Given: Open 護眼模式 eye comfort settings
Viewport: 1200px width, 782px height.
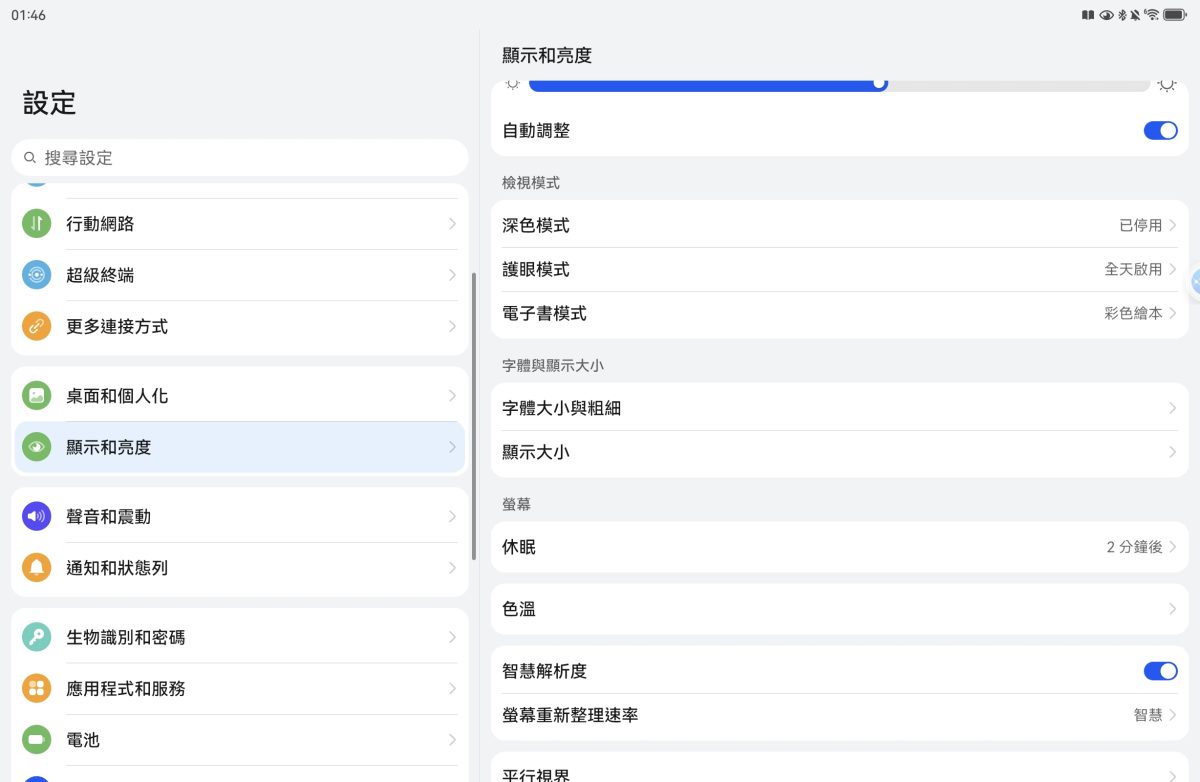Looking at the screenshot, I should tap(839, 270).
